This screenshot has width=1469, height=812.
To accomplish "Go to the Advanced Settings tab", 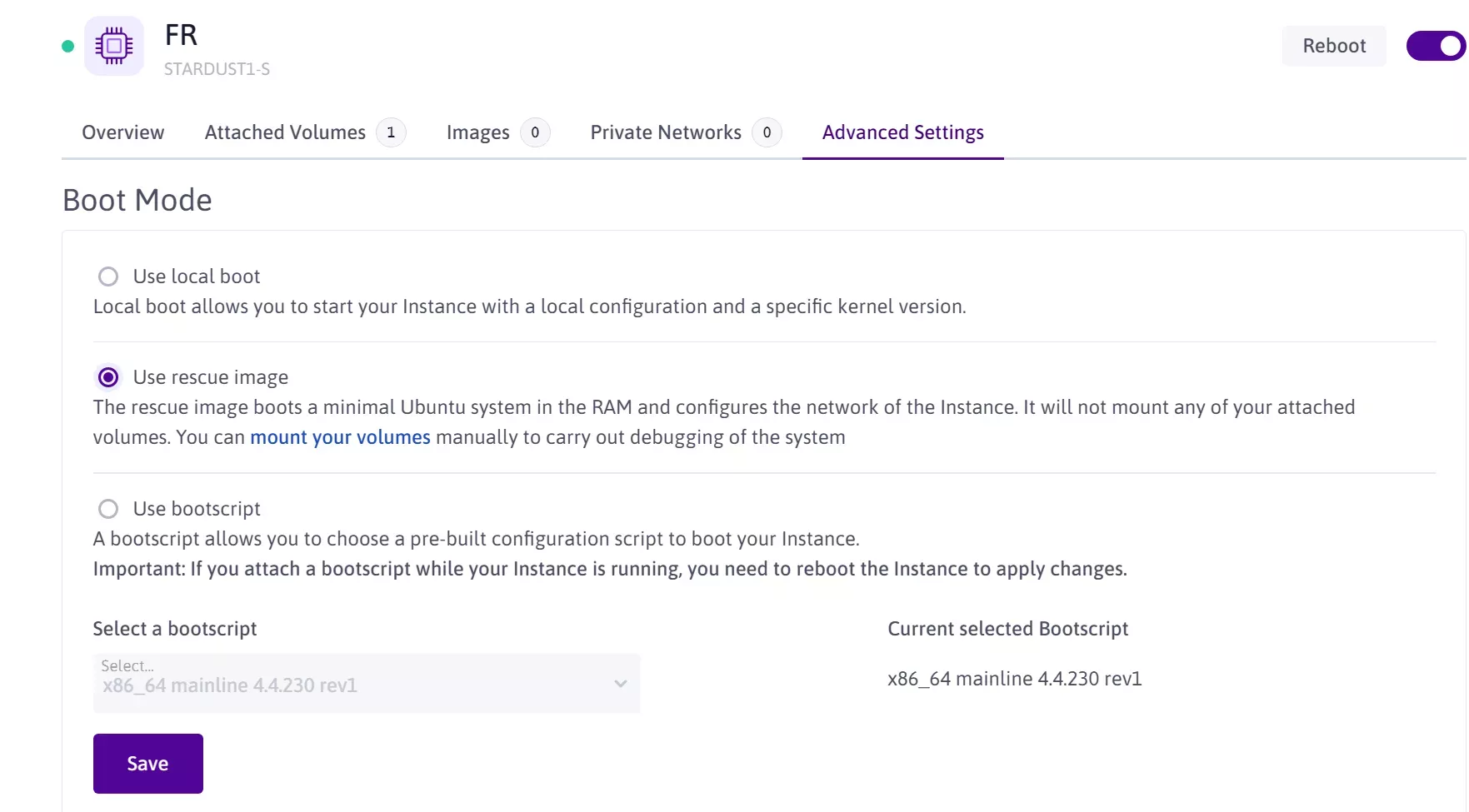I will tap(902, 132).
